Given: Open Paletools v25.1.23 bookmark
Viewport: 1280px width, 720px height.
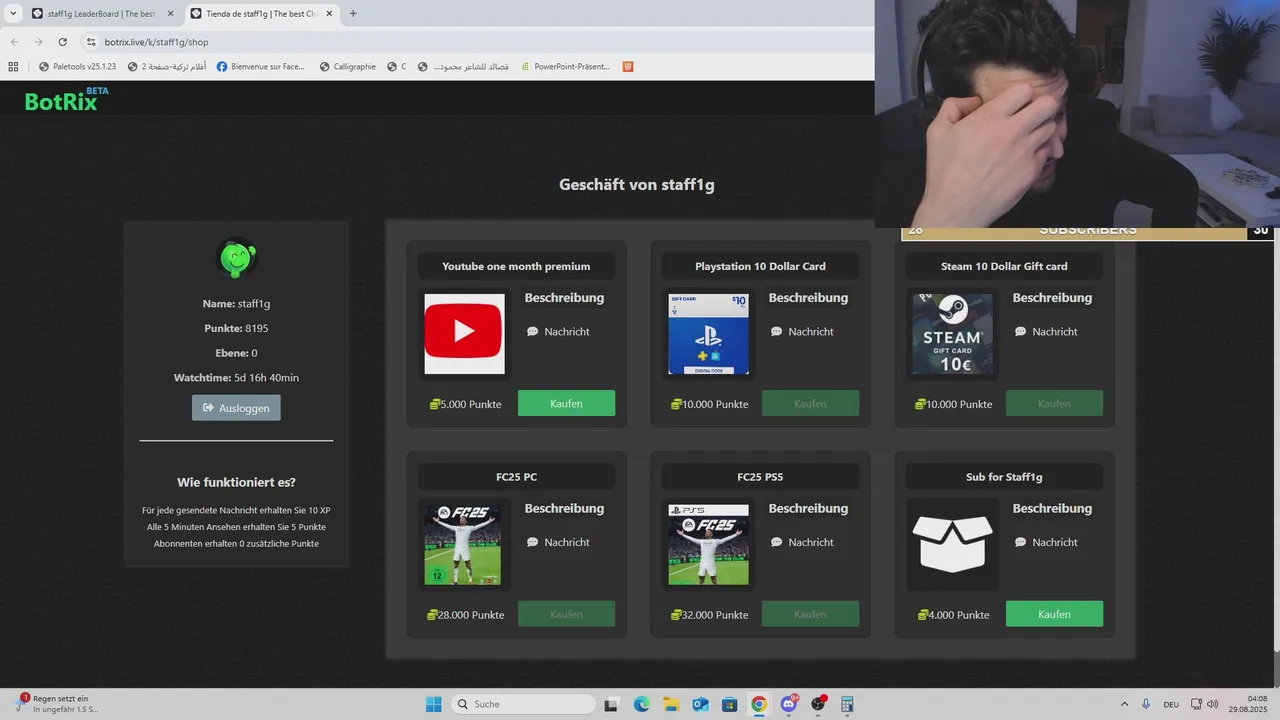Looking at the screenshot, I should click(x=77, y=67).
